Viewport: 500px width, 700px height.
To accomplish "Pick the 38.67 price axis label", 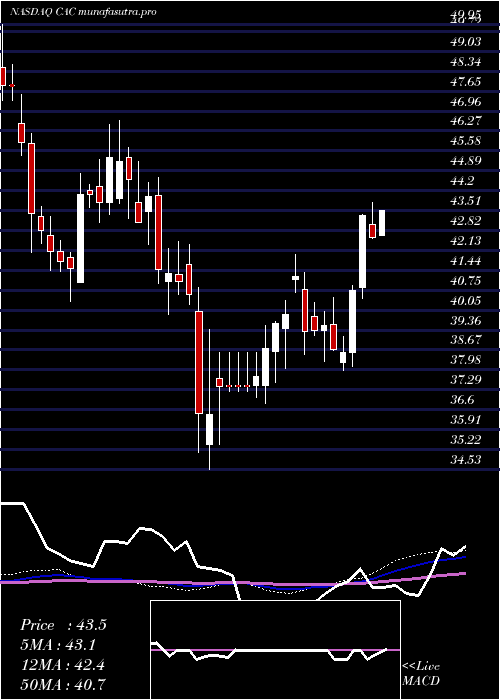I will pyautogui.click(x=466, y=340).
